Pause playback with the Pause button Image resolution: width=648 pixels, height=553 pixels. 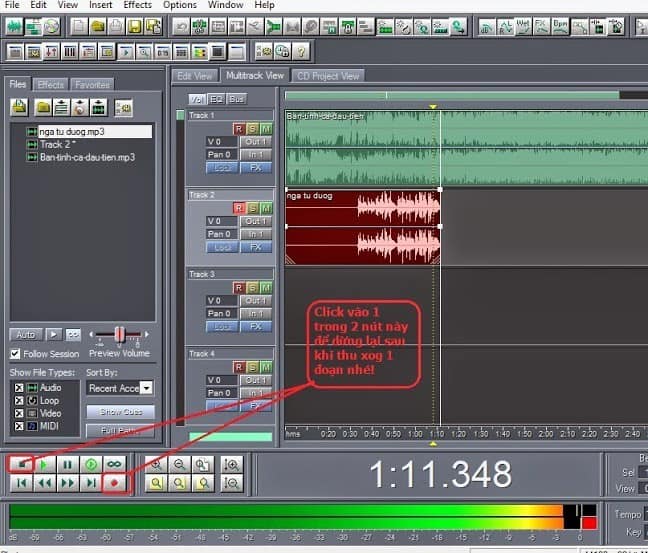67,464
